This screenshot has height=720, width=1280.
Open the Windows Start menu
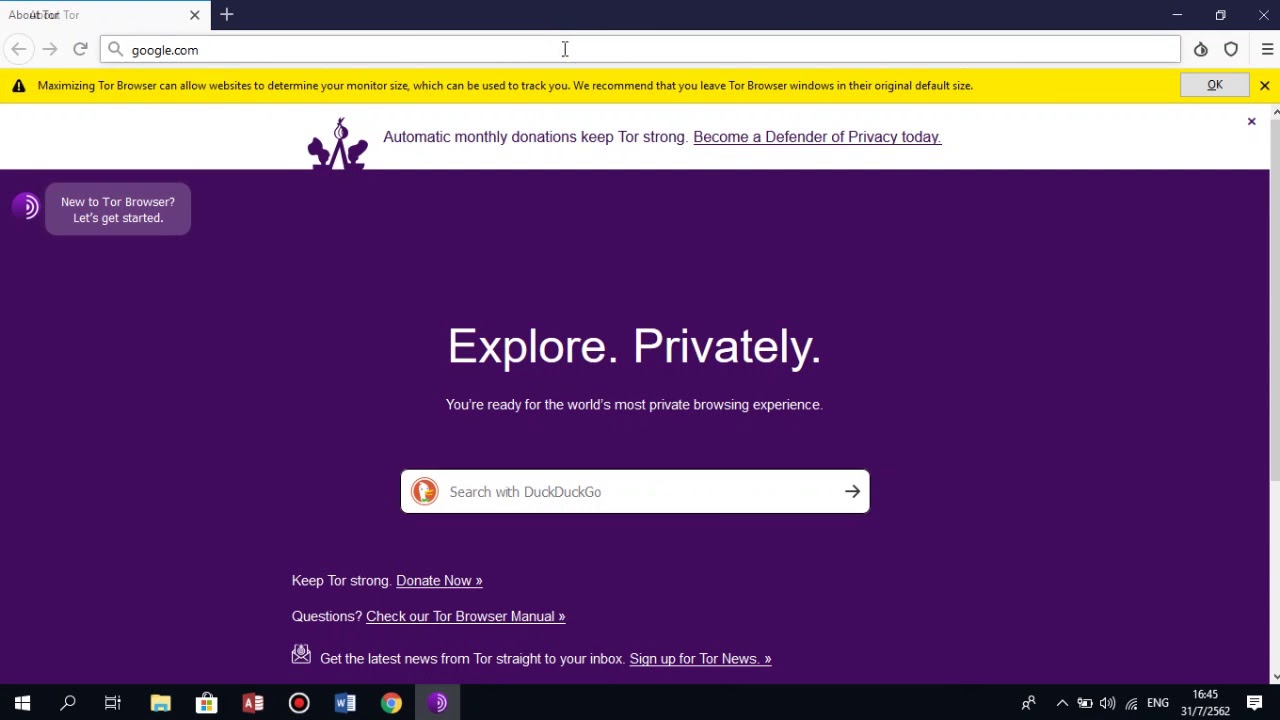pyautogui.click(x=22, y=703)
